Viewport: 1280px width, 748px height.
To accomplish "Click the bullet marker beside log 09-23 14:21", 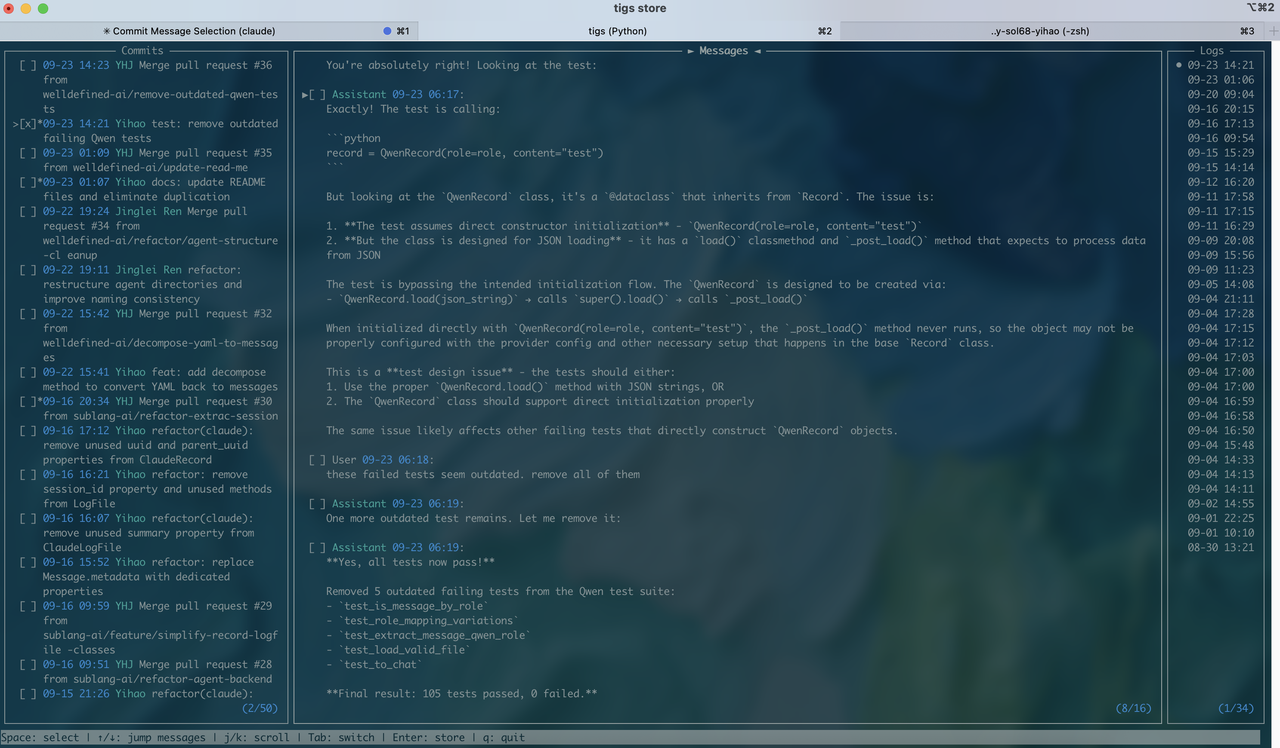I will pos(1179,65).
